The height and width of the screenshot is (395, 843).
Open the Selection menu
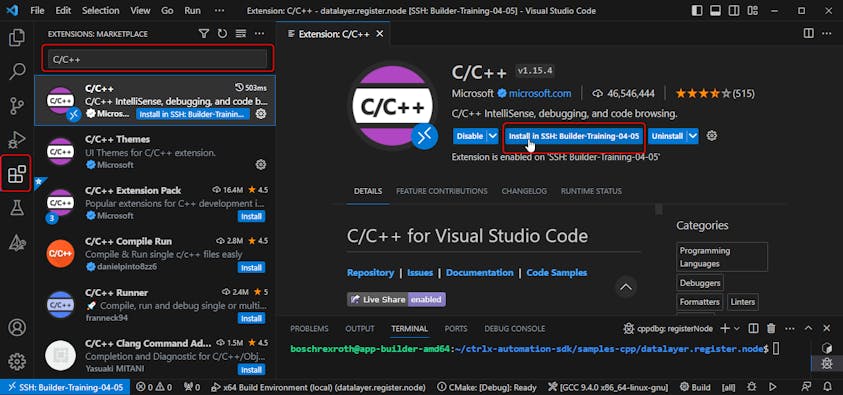point(101,10)
